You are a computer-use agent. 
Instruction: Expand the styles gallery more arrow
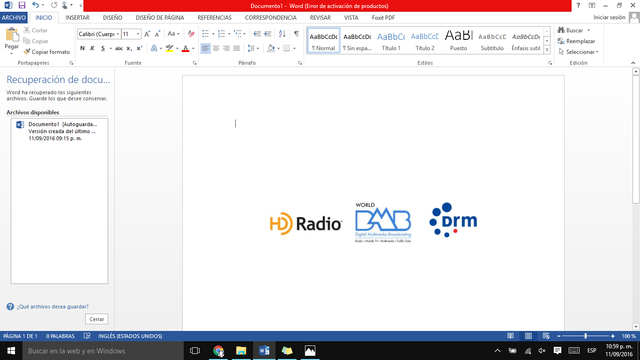point(547,50)
